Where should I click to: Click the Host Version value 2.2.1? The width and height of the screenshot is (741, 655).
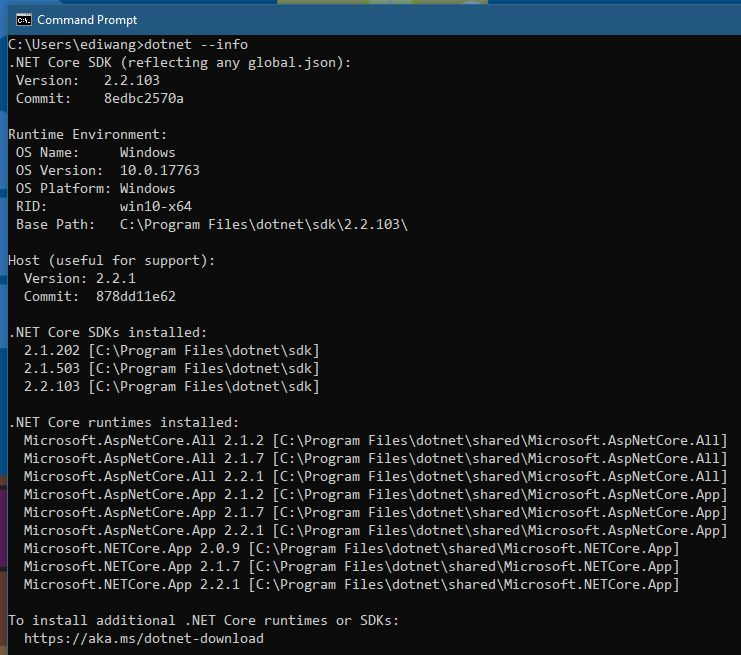[116, 278]
